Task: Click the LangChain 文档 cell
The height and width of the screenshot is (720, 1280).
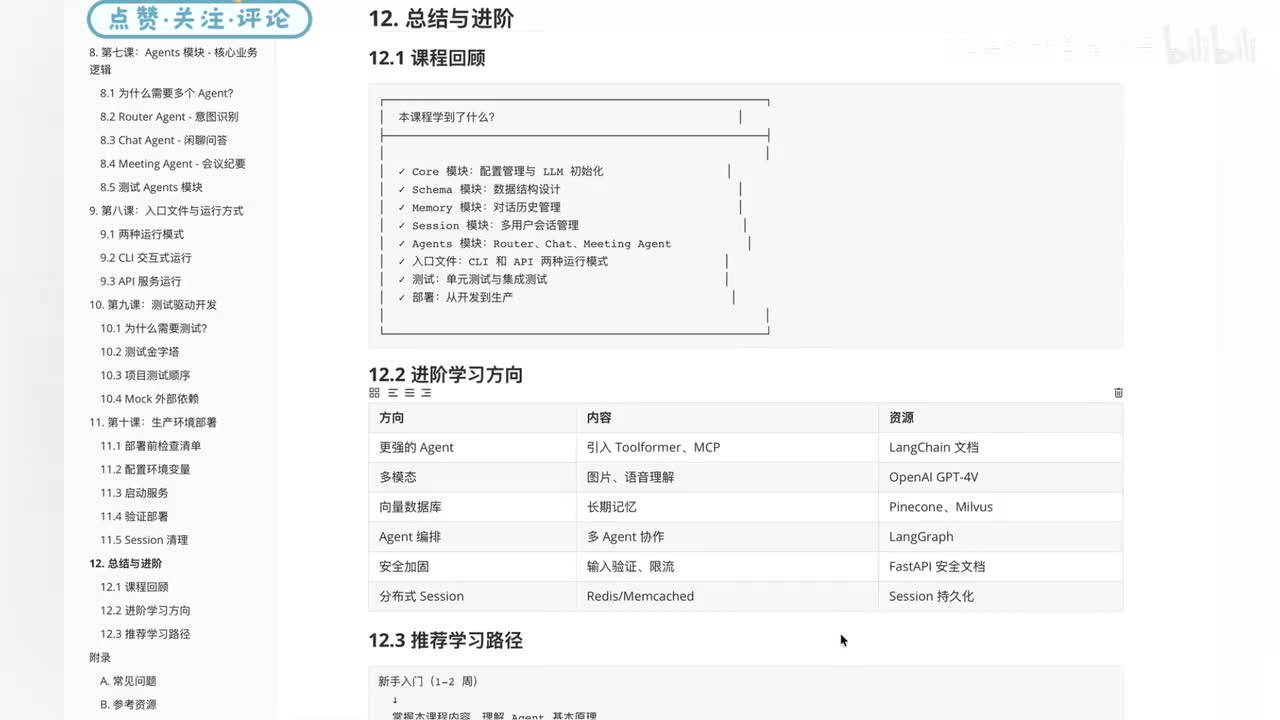Action: pos(1000,447)
